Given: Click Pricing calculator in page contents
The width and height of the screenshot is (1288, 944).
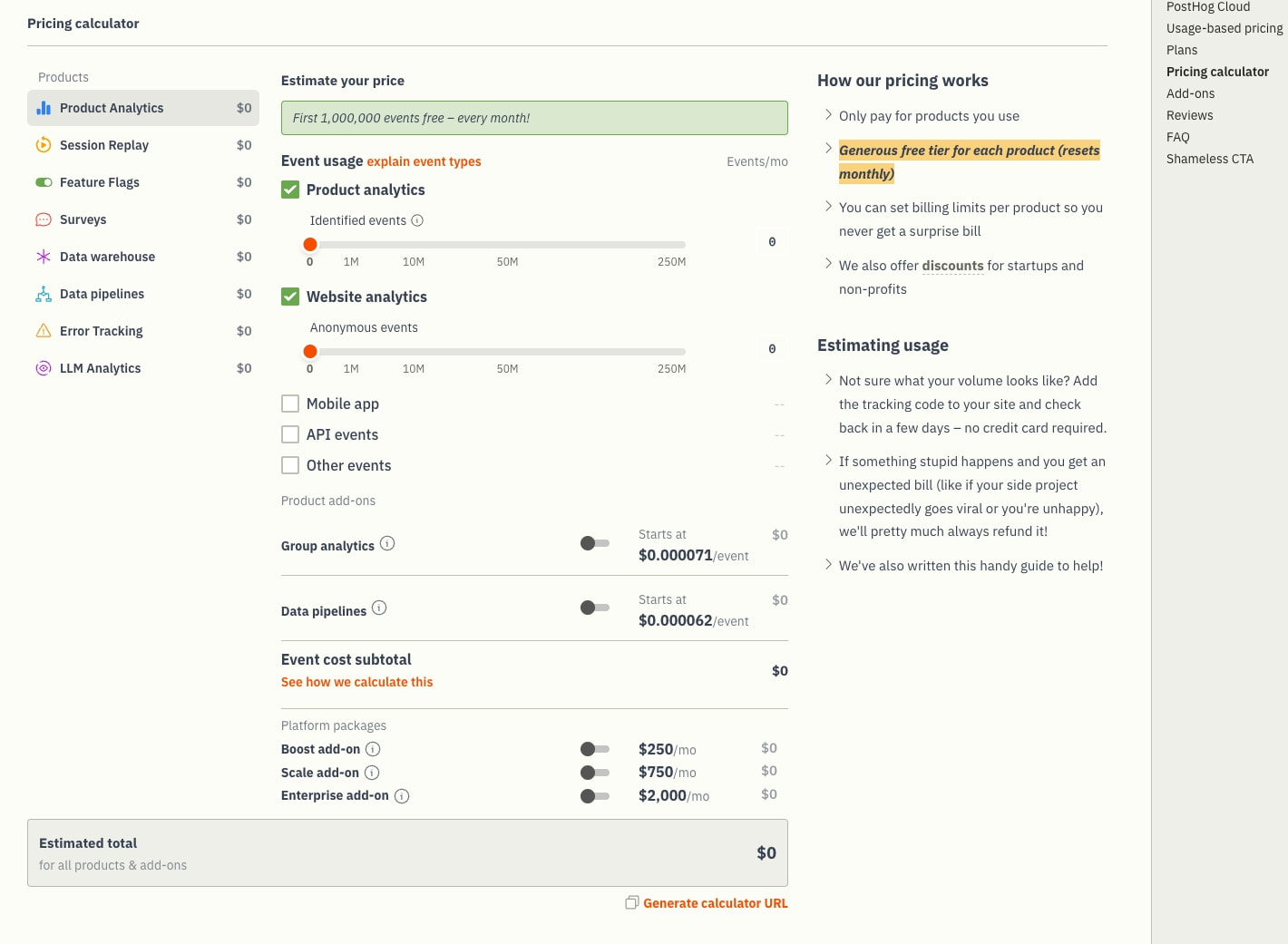Looking at the screenshot, I should [1217, 72].
